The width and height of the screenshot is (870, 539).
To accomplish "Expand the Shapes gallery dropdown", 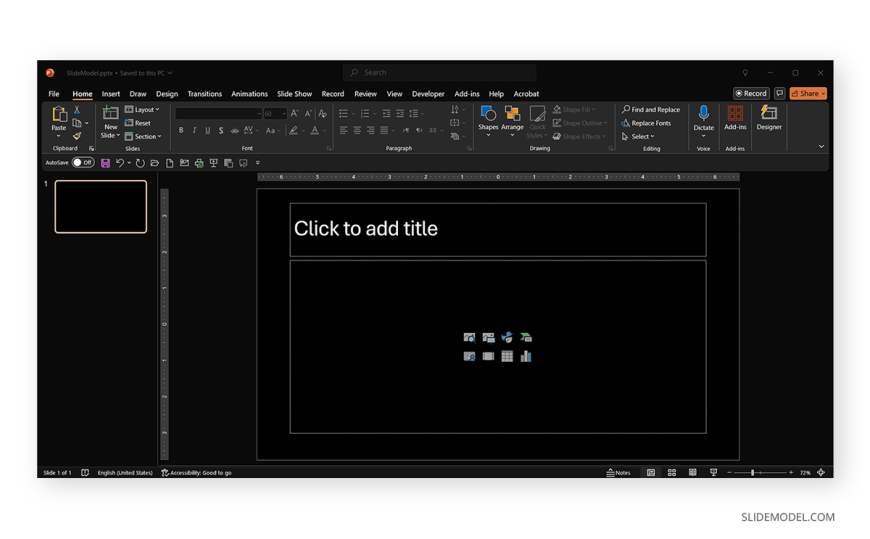I will pos(488,135).
